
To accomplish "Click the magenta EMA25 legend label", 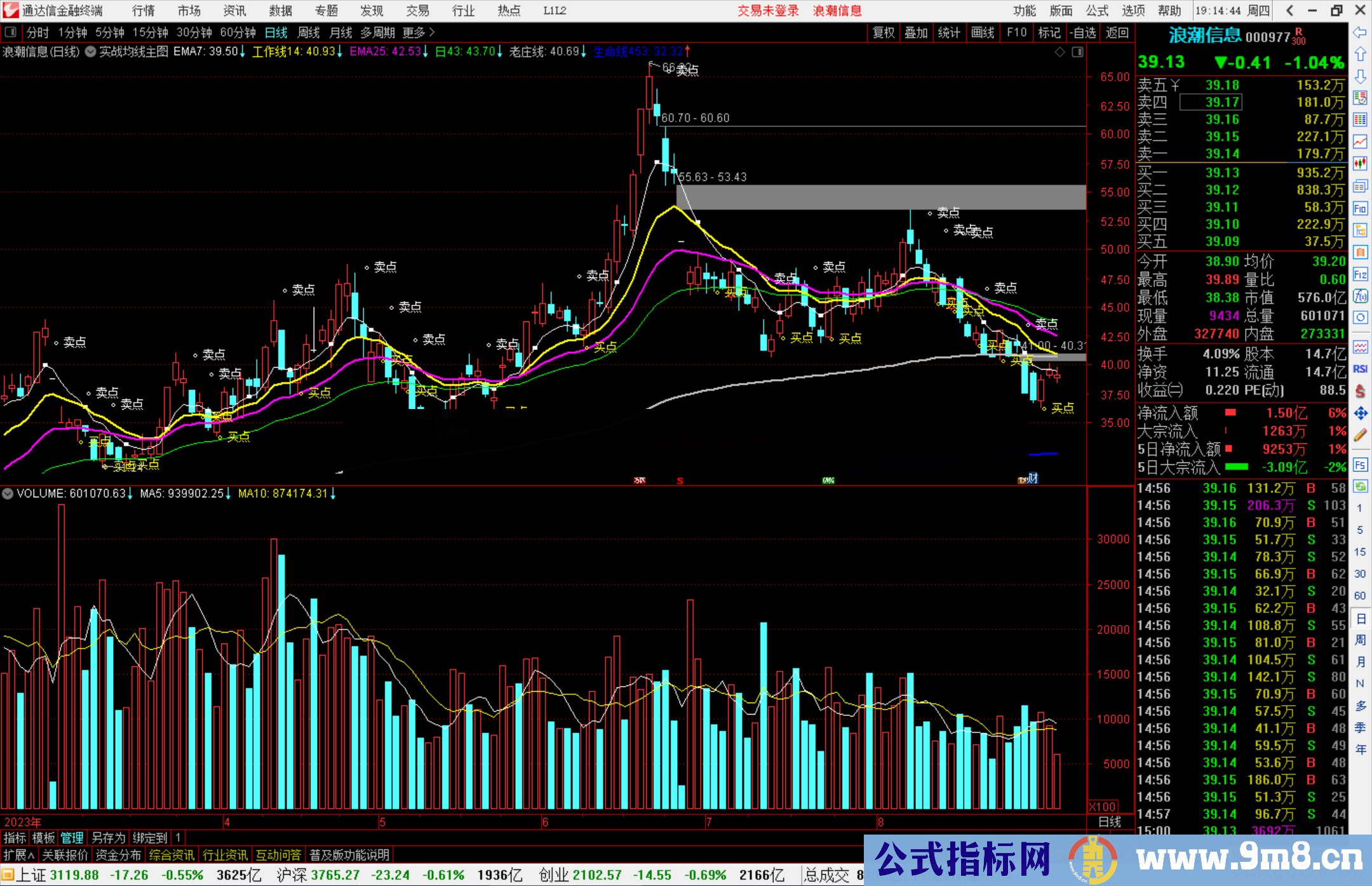I will click(x=384, y=51).
